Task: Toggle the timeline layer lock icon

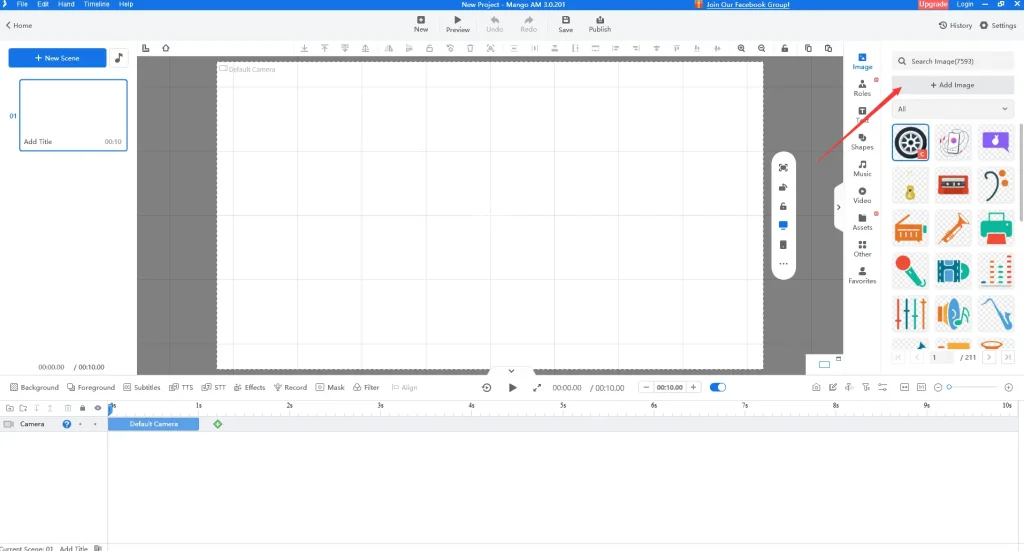Action: (x=83, y=408)
